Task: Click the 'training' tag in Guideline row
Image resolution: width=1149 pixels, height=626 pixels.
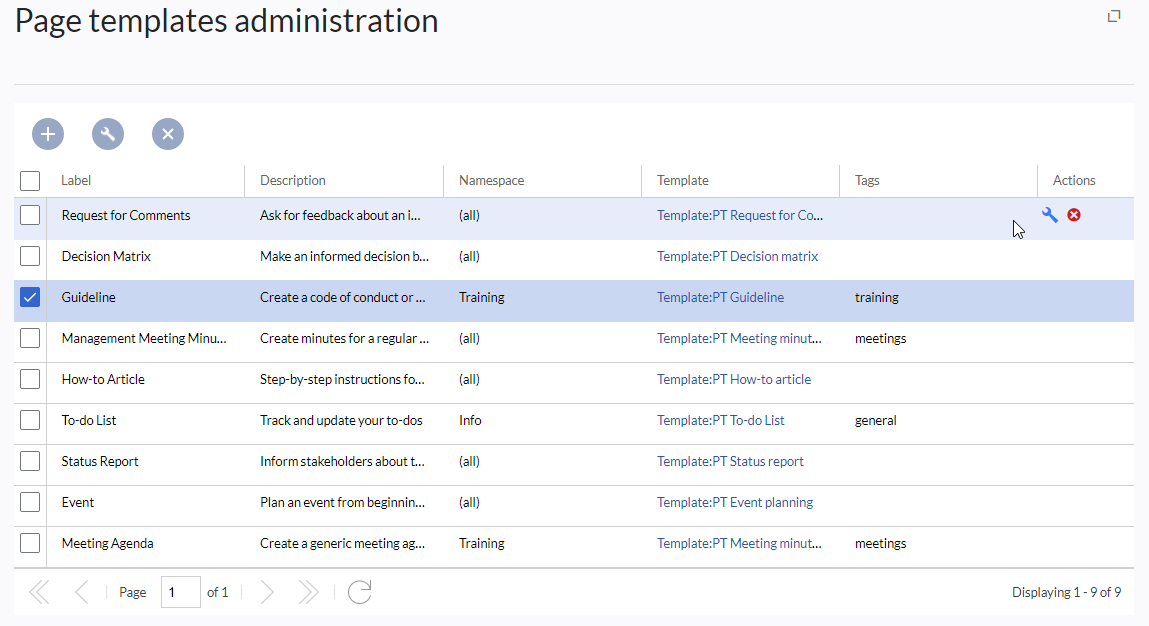Action: (x=876, y=297)
